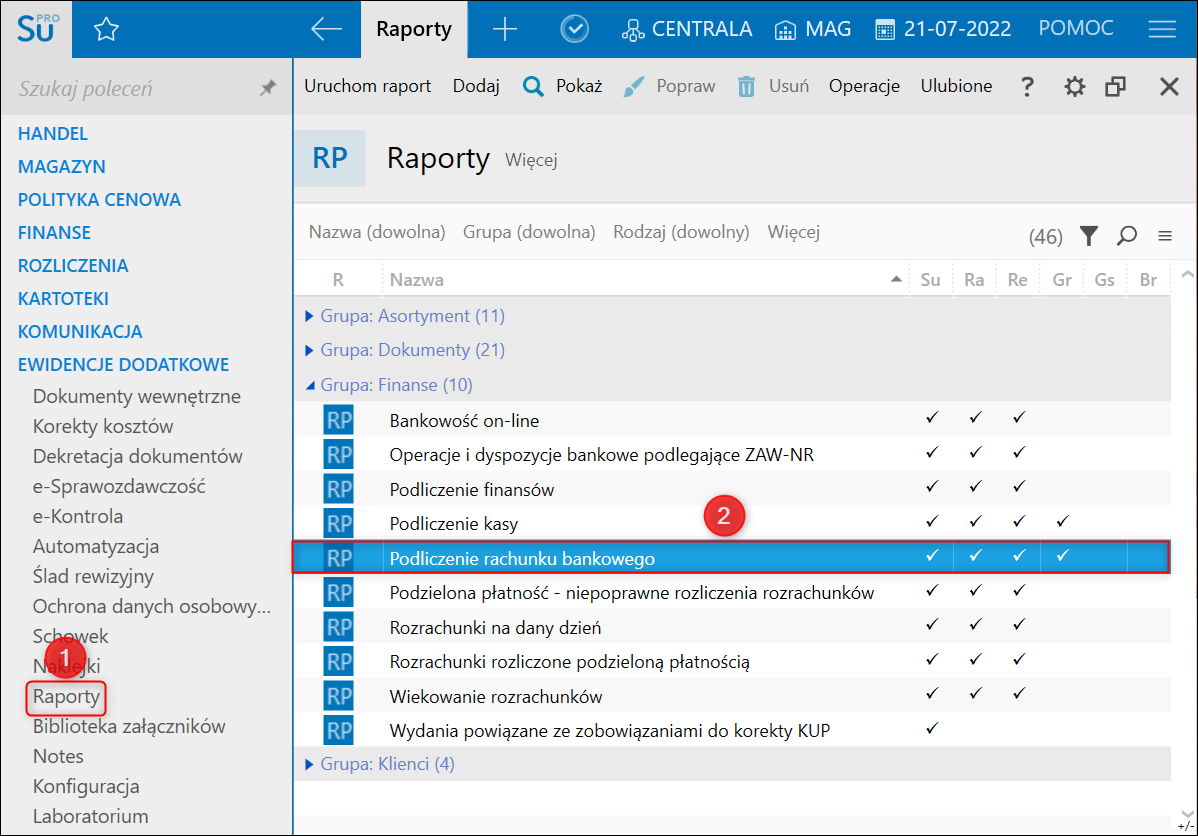Pin the command search panel
The height and width of the screenshot is (836, 1198).
tap(267, 89)
